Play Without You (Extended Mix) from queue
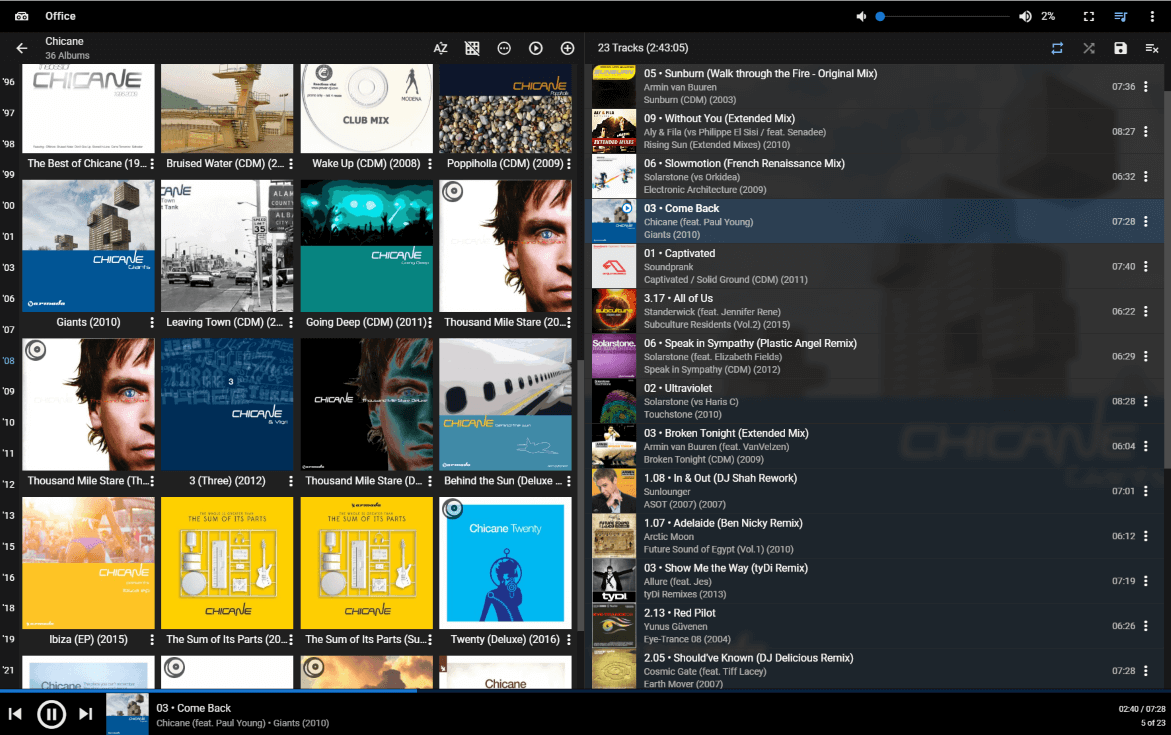The image size is (1171, 735). click(x=878, y=131)
